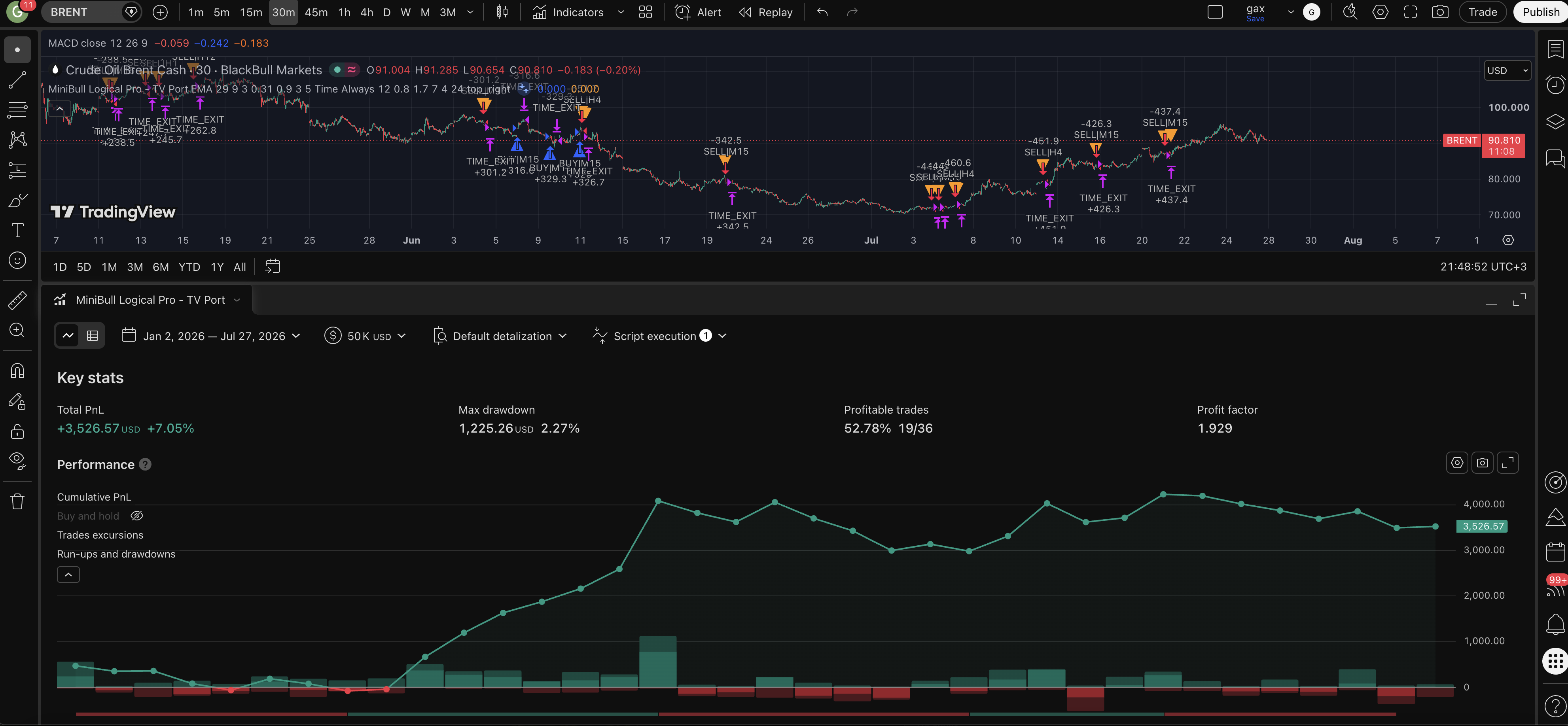Click the zoom in tool
The width and height of the screenshot is (1568, 726).
click(x=17, y=330)
